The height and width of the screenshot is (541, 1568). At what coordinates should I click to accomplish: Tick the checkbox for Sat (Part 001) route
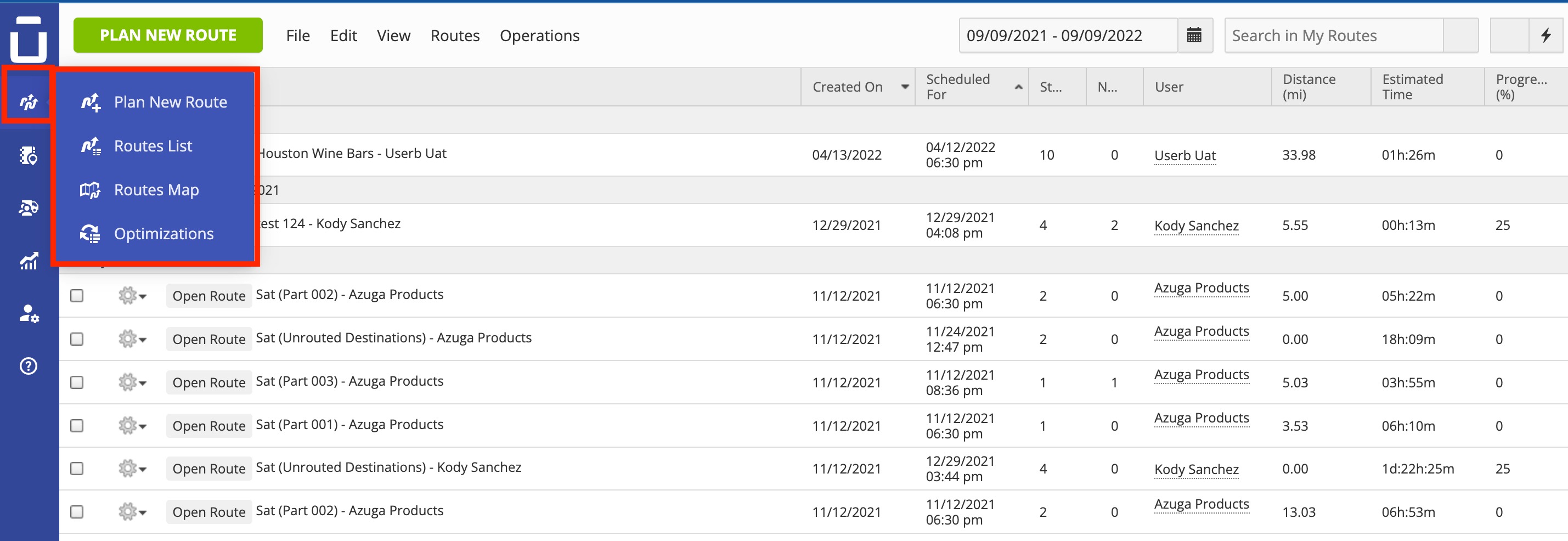click(x=77, y=425)
